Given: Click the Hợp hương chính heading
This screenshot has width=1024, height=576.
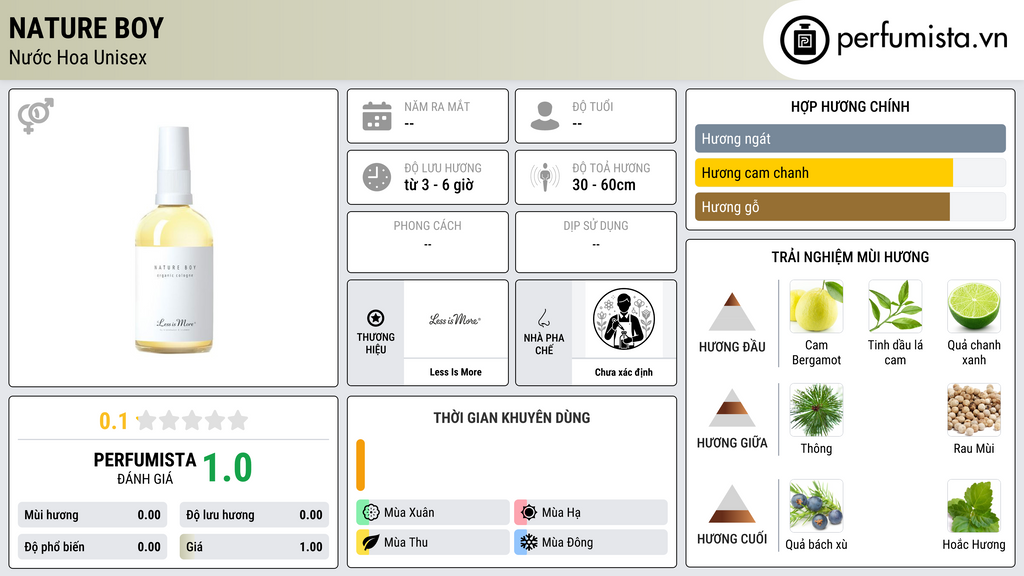Looking at the screenshot, I should [x=850, y=106].
